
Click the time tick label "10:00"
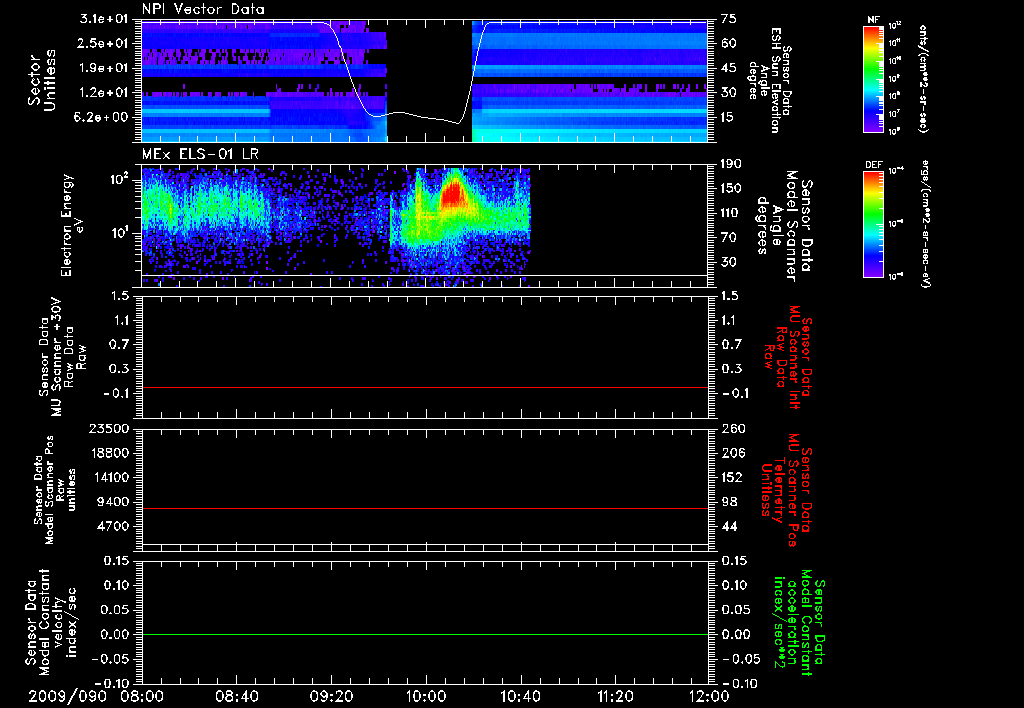tap(426, 696)
